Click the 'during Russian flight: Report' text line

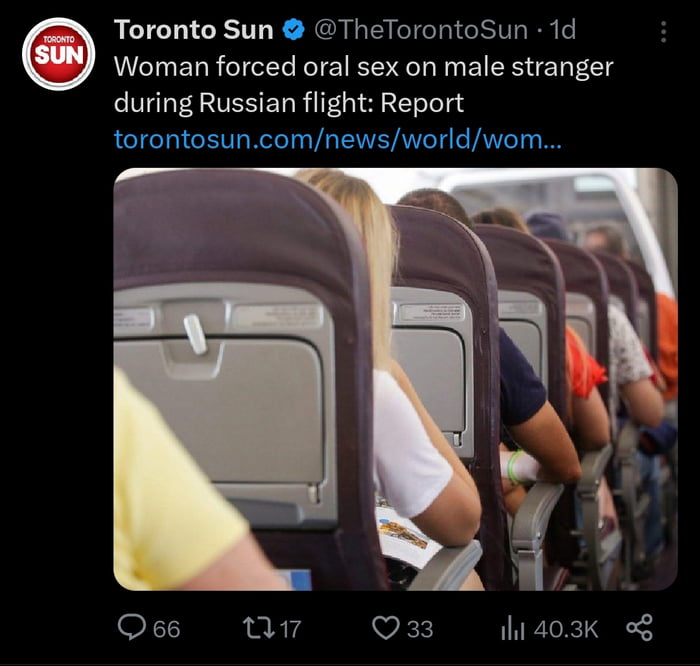(289, 103)
